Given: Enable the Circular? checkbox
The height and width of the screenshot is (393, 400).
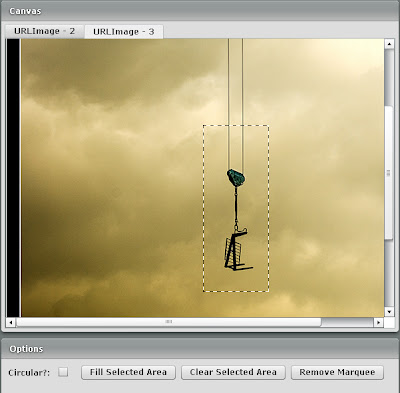Looking at the screenshot, I should click(63, 372).
